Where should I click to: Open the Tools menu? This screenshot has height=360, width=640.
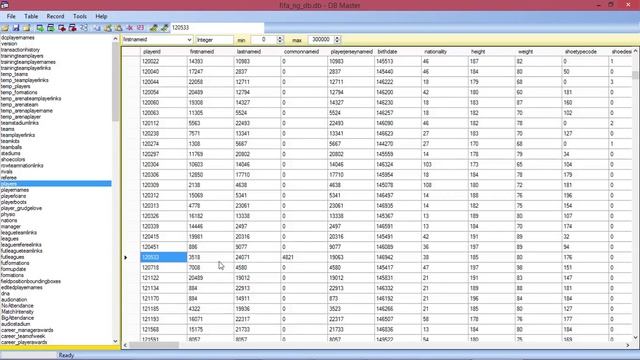click(x=80, y=16)
